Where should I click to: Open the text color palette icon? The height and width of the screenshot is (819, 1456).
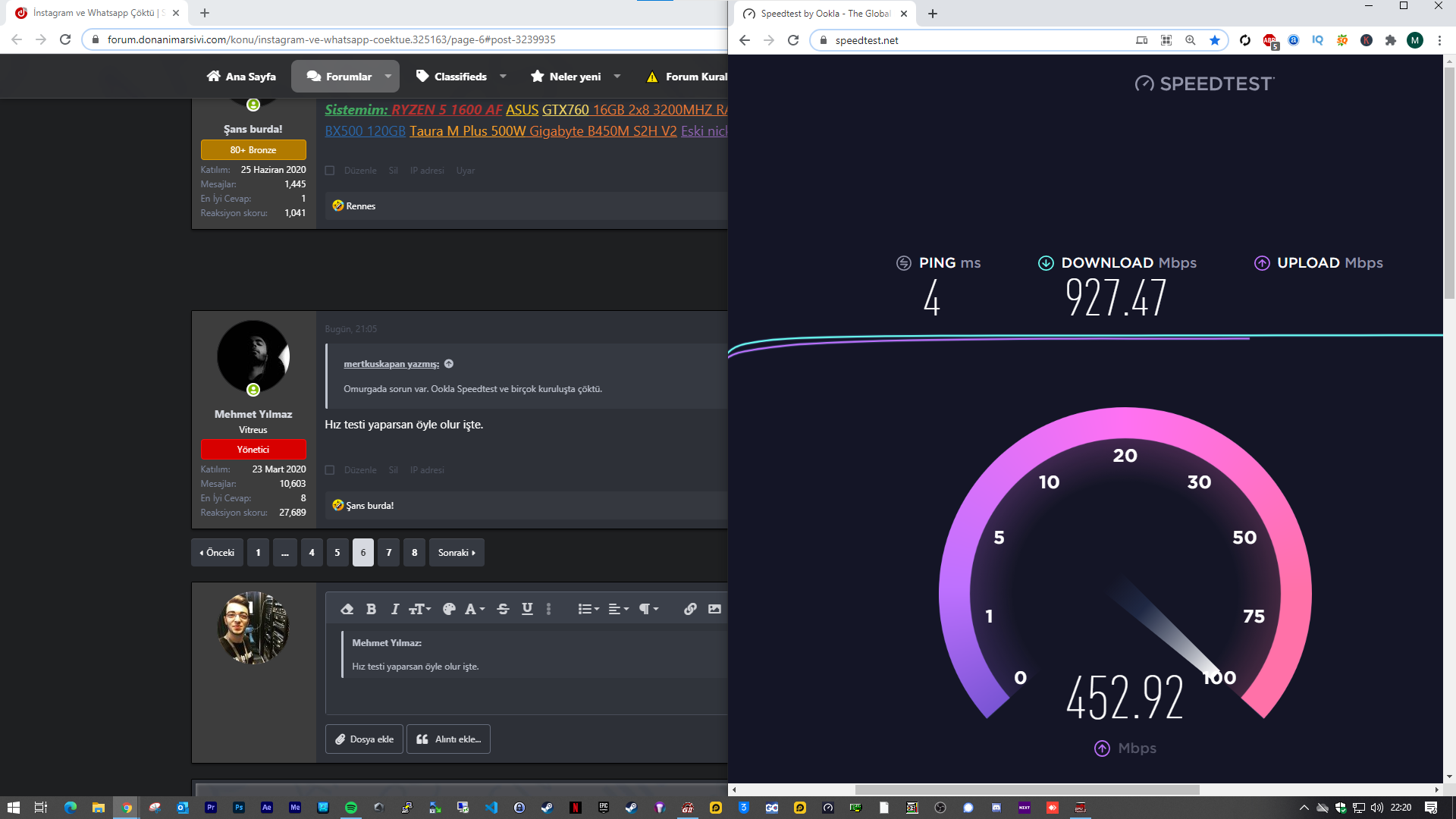[x=449, y=609]
